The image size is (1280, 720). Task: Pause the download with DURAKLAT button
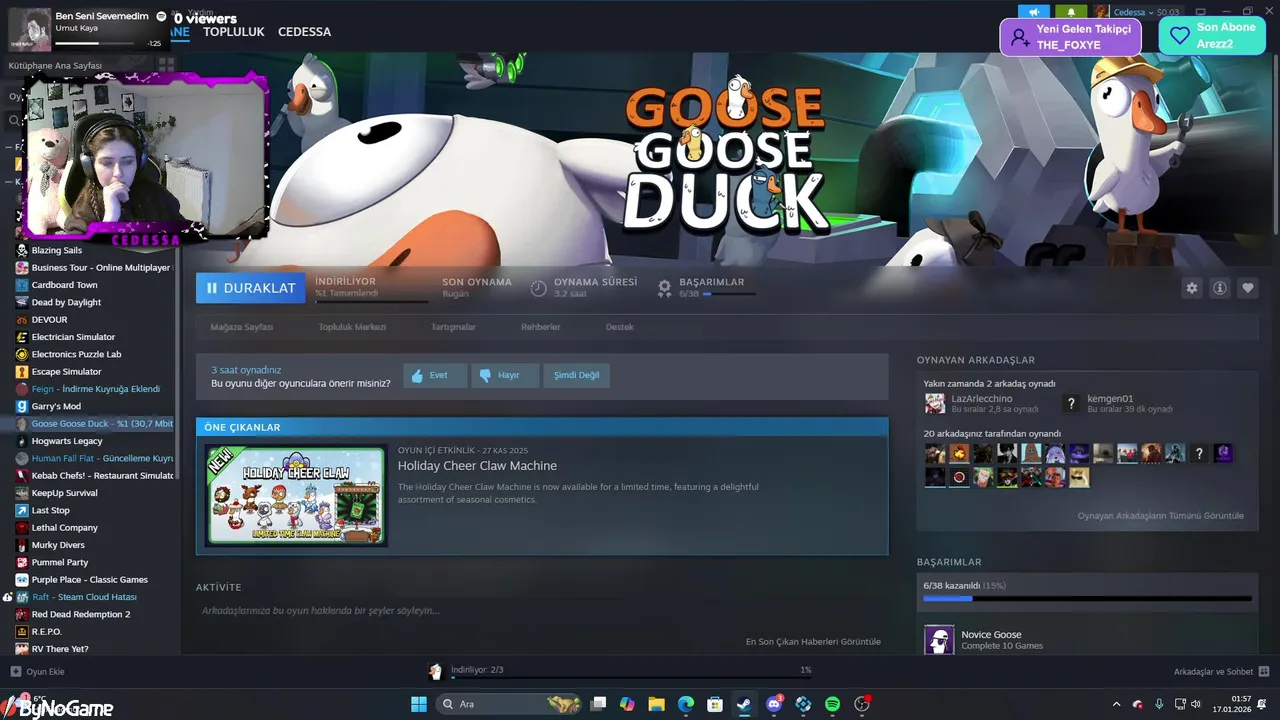(x=250, y=288)
